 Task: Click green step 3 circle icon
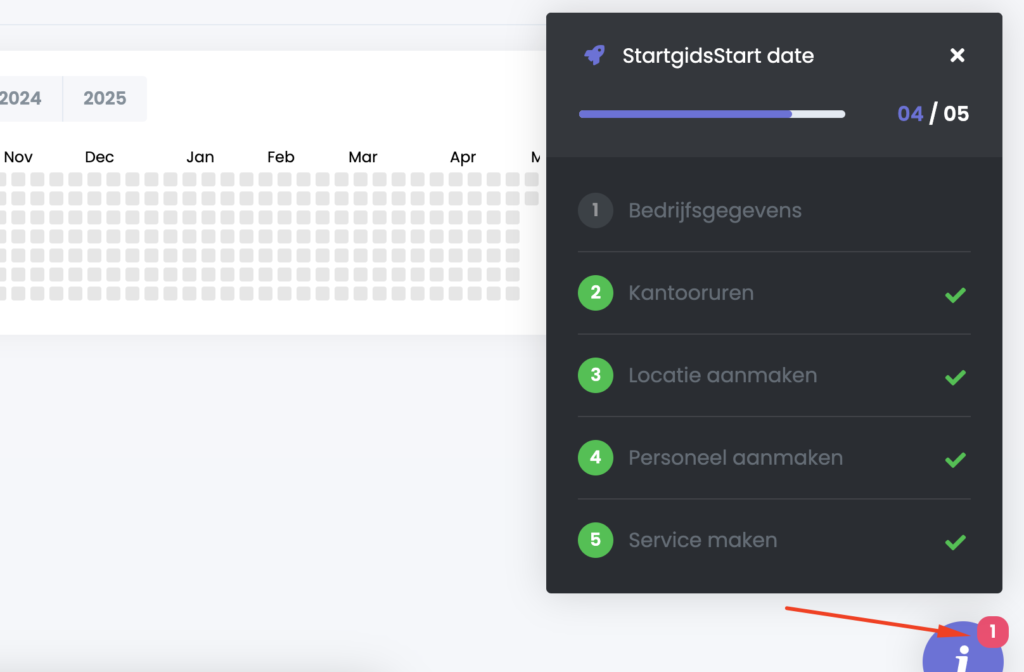595,375
